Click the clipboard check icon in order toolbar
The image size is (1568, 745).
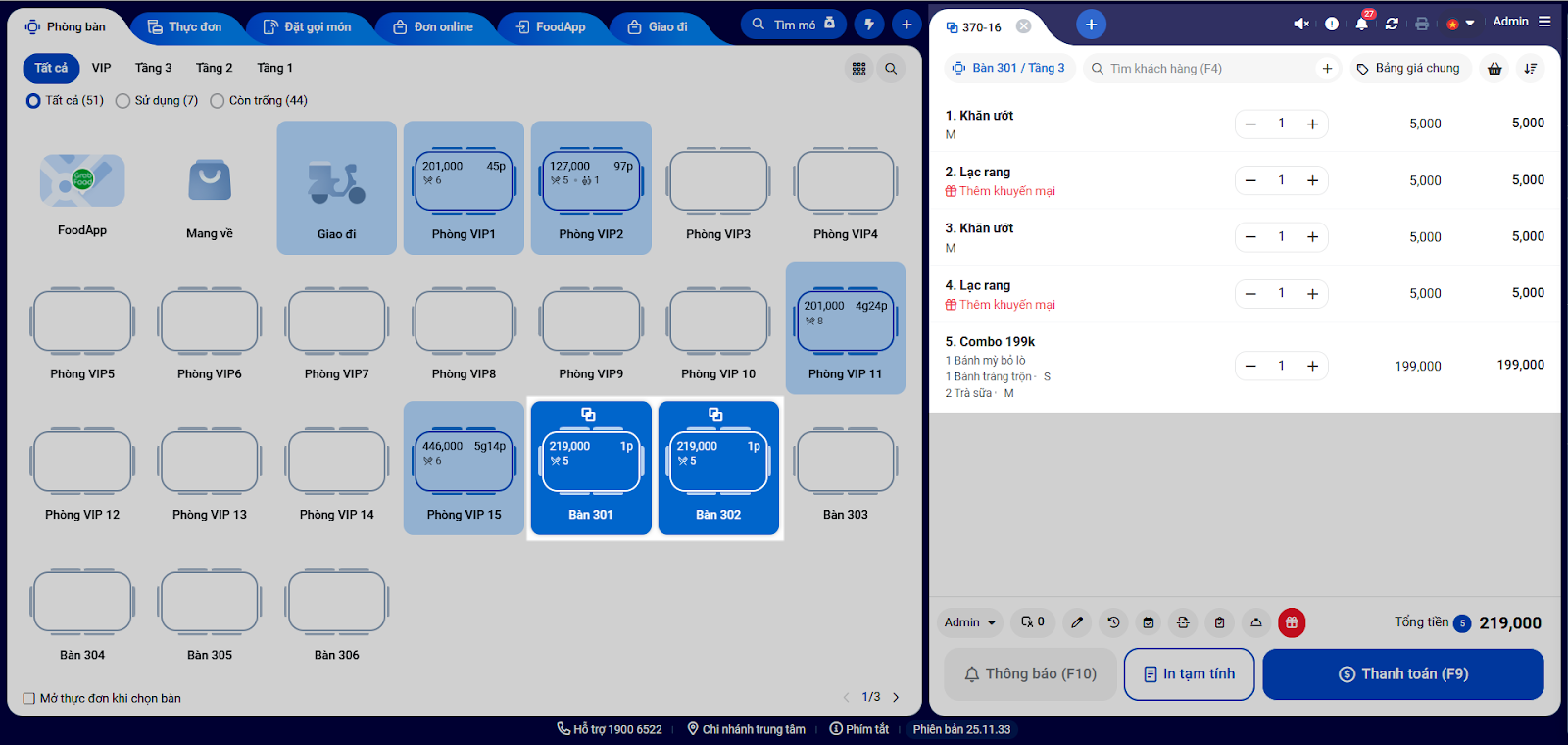[1220, 622]
